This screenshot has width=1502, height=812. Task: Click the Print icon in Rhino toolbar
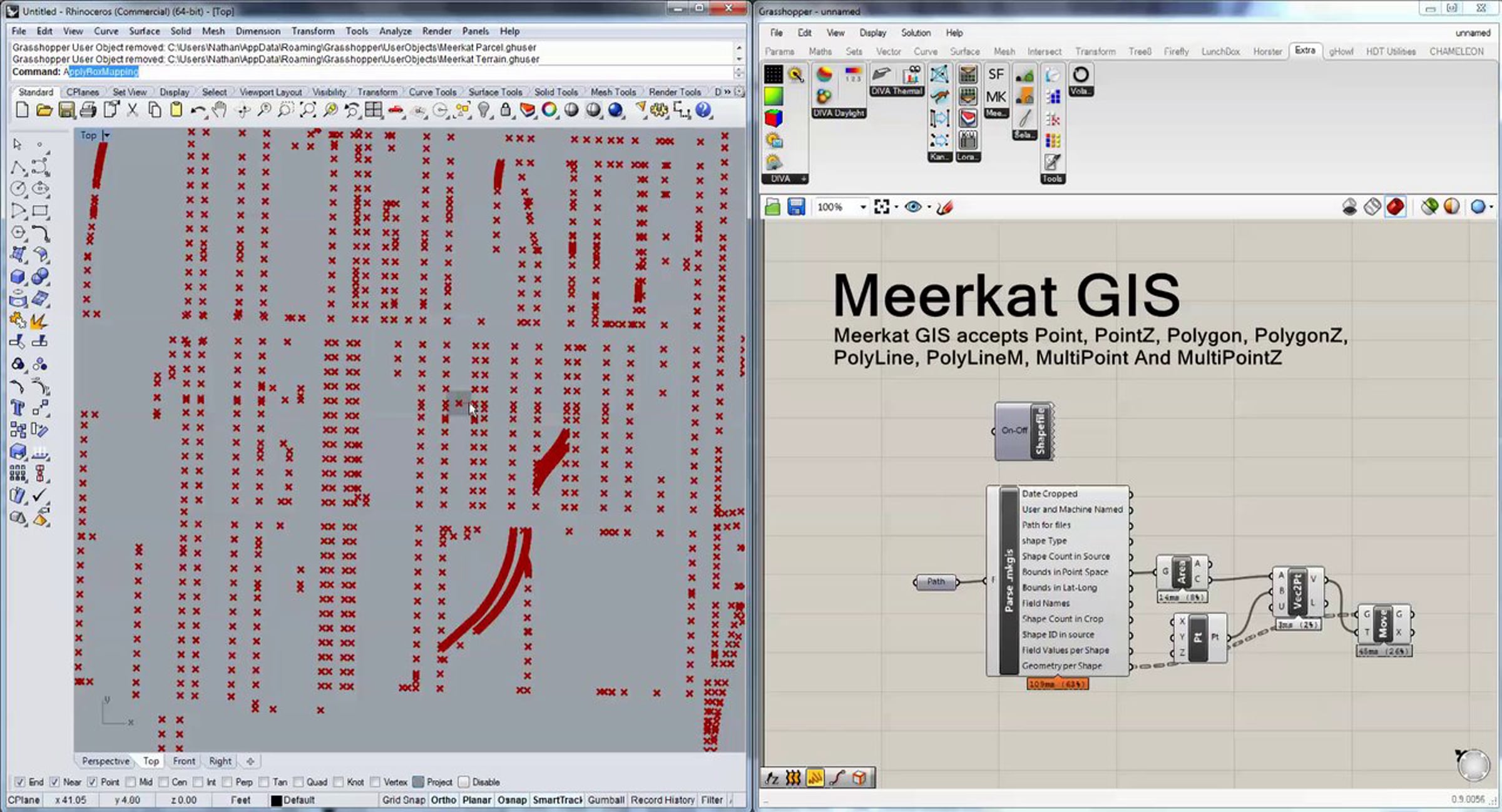click(88, 111)
